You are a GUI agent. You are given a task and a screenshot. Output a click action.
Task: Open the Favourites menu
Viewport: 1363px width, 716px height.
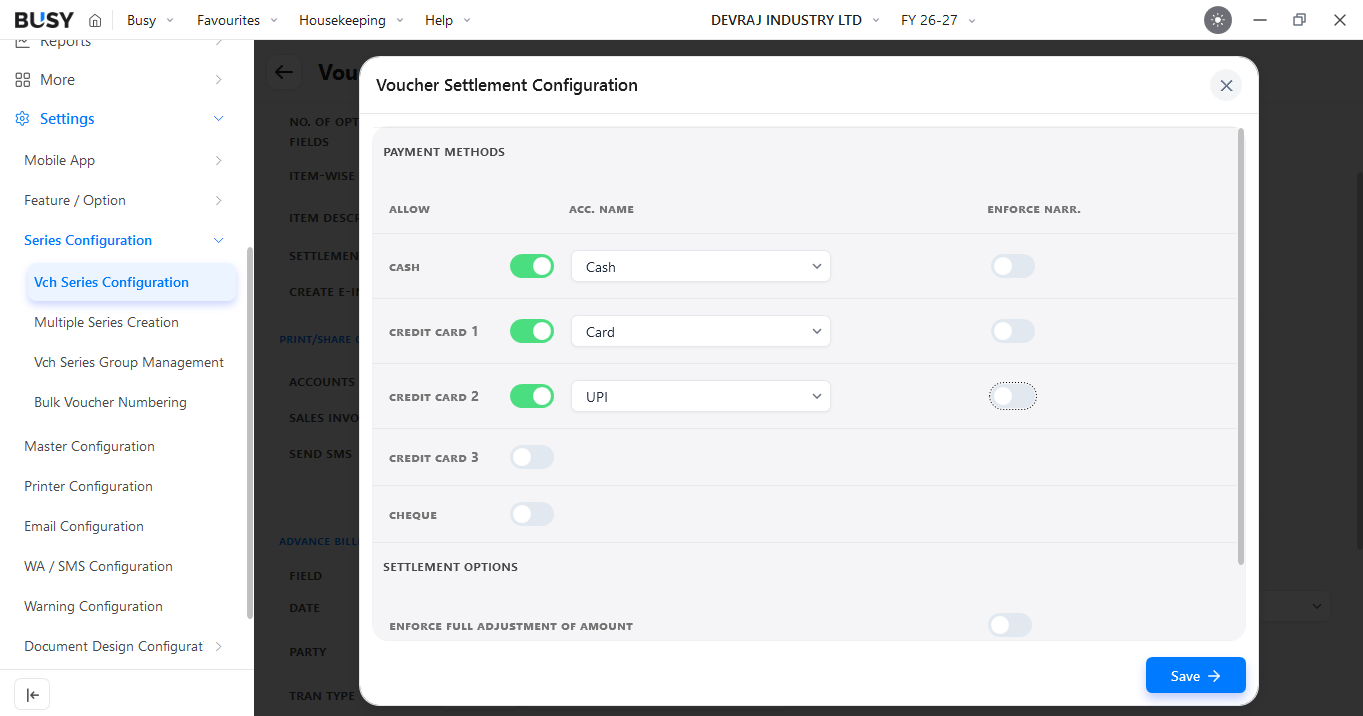click(237, 20)
